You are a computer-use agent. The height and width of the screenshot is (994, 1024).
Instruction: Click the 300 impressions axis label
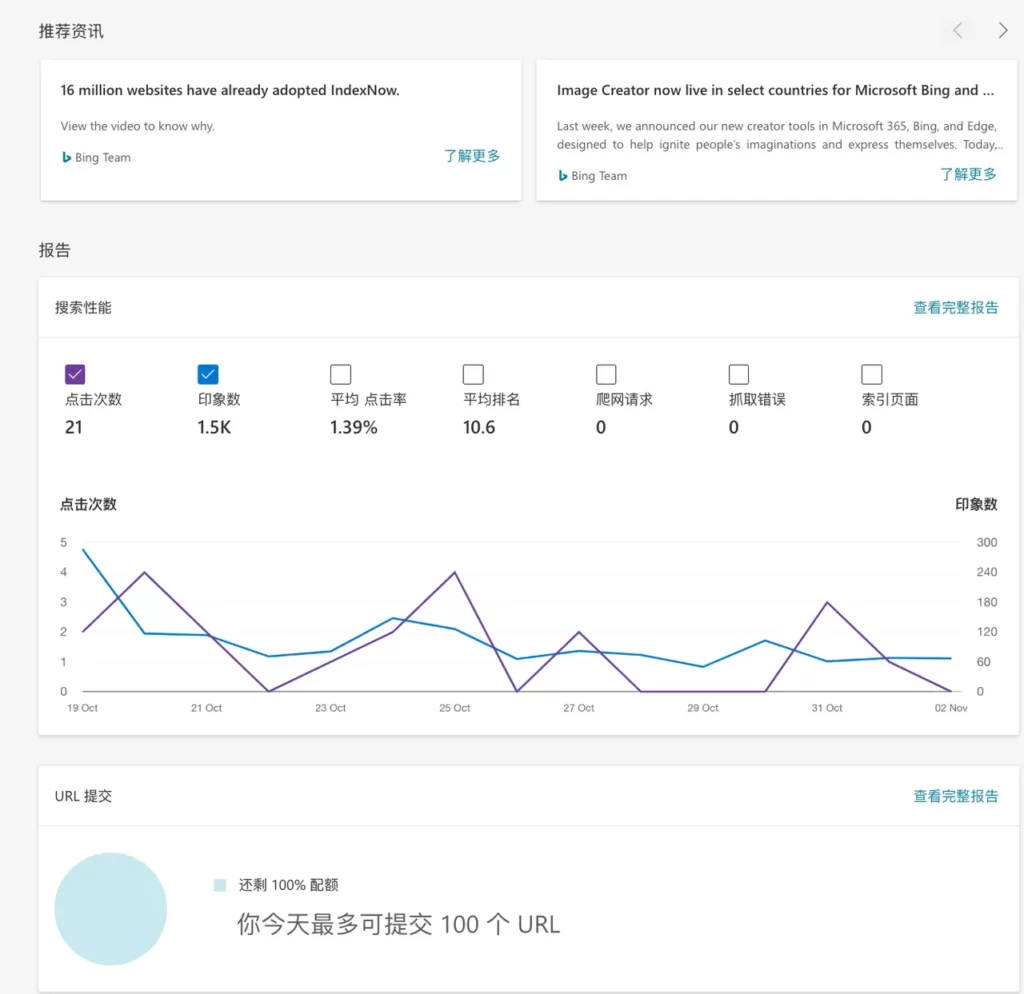click(x=986, y=542)
